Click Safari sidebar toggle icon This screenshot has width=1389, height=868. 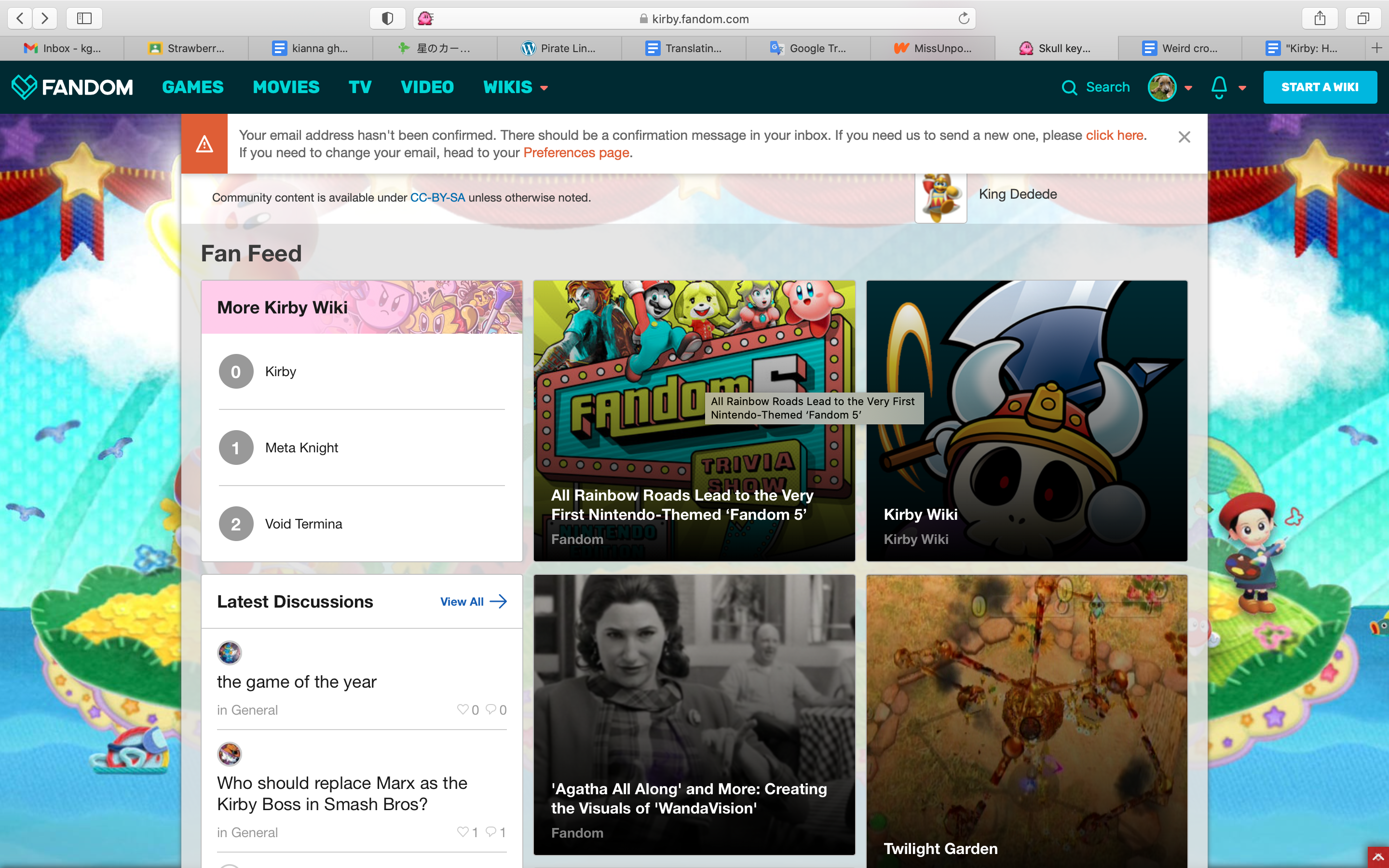coord(84,18)
